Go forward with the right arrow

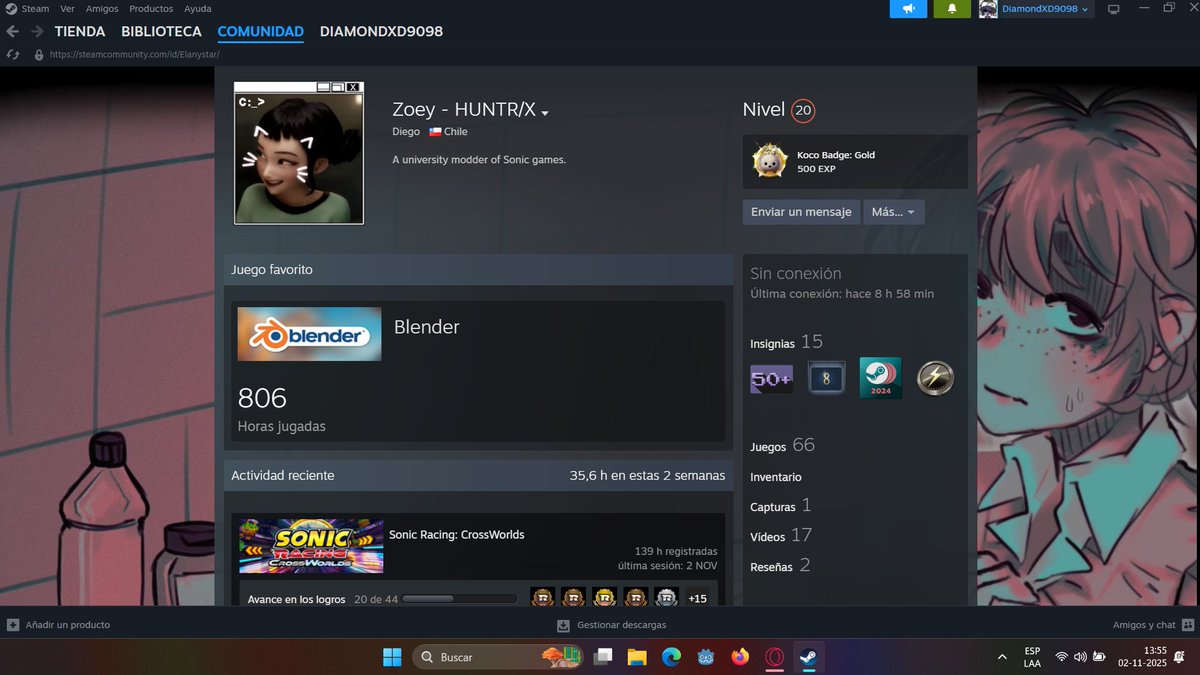point(36,31)
